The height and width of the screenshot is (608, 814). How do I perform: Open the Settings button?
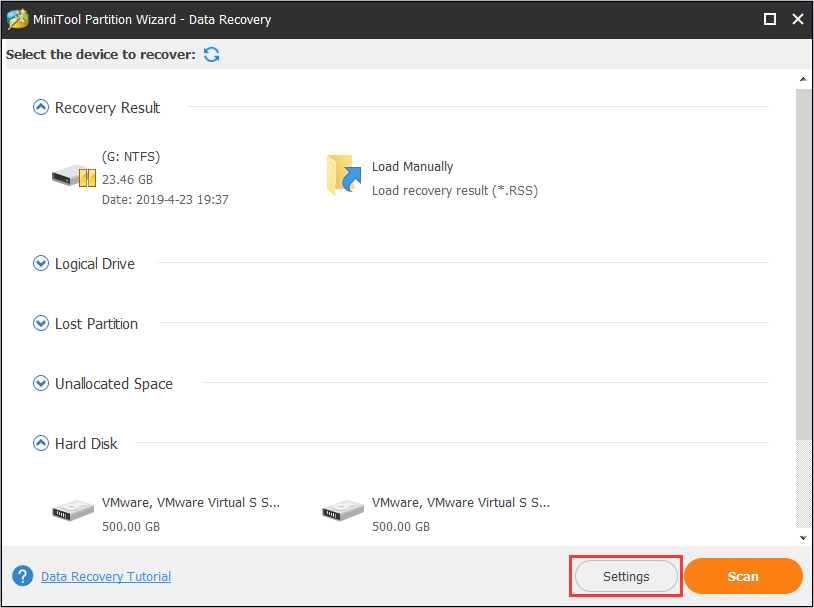click(x=626, y=576)
